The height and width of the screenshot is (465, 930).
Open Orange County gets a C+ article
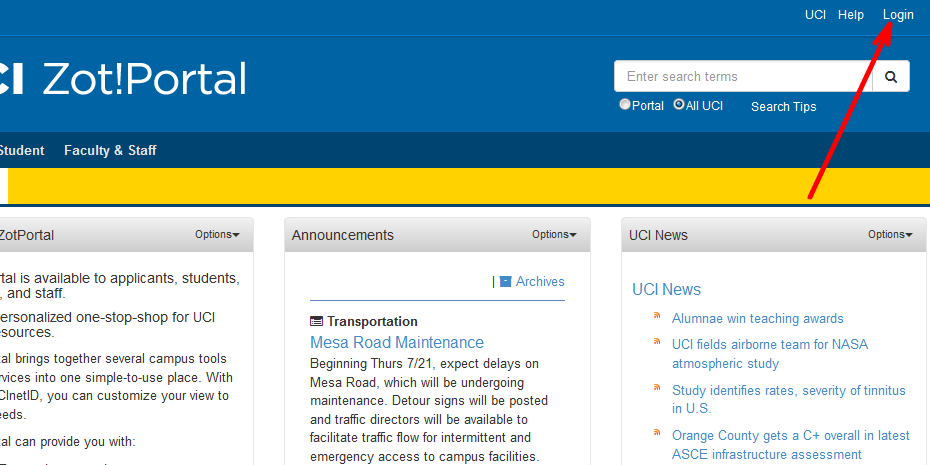pyautogui.click(x=791, y=445)
